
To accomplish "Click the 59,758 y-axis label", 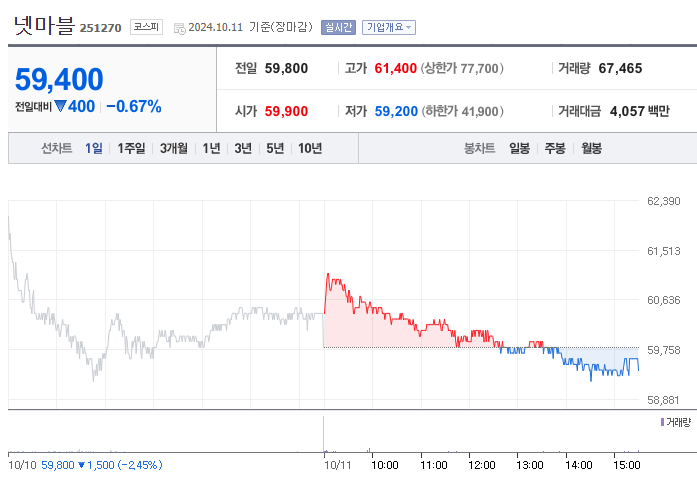I will click(664, 350).
